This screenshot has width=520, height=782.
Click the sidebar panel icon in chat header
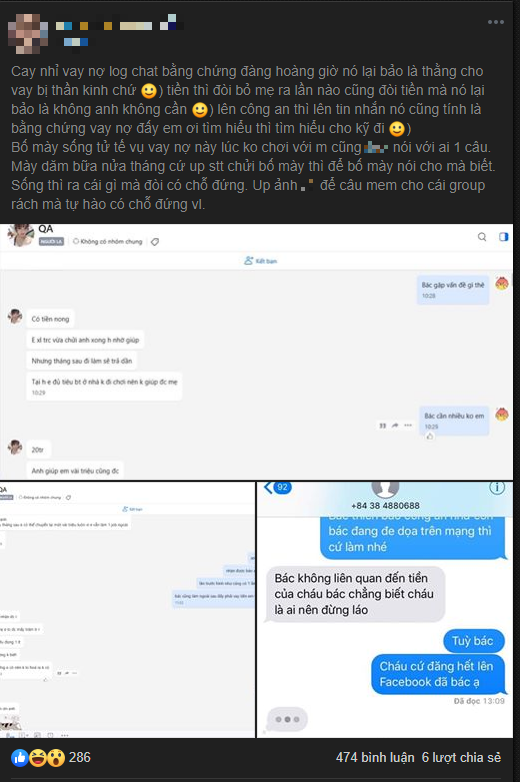tap(504, 237)
